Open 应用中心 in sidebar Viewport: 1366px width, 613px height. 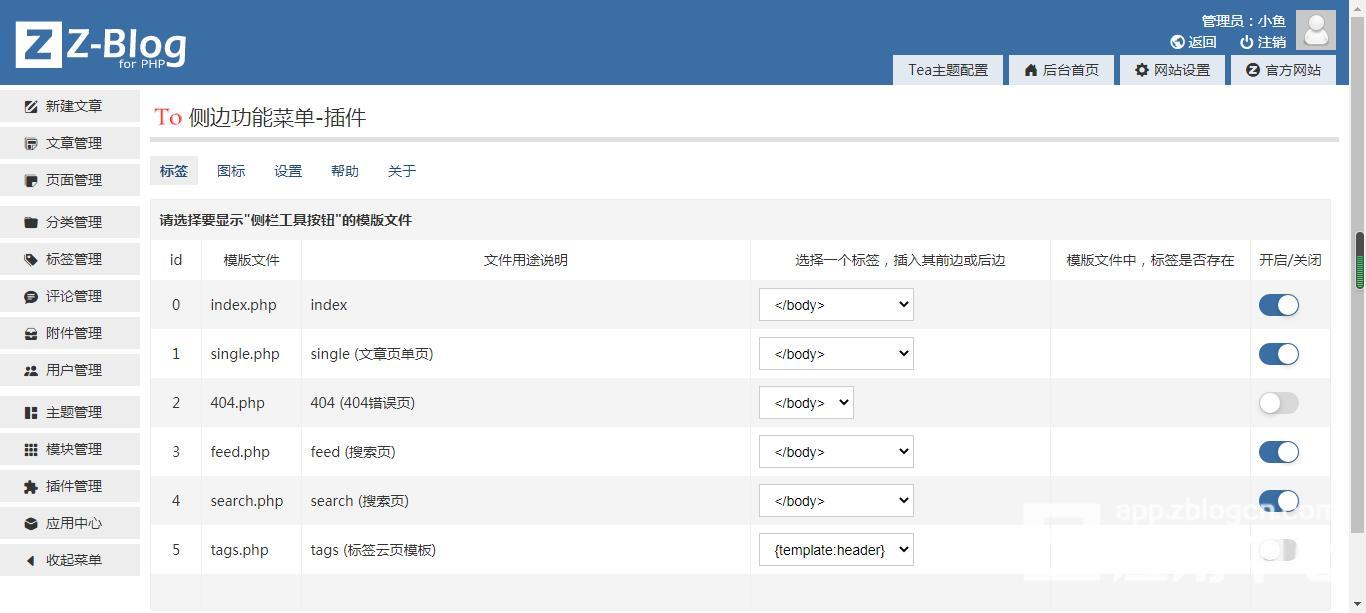(x=70, y=523)
